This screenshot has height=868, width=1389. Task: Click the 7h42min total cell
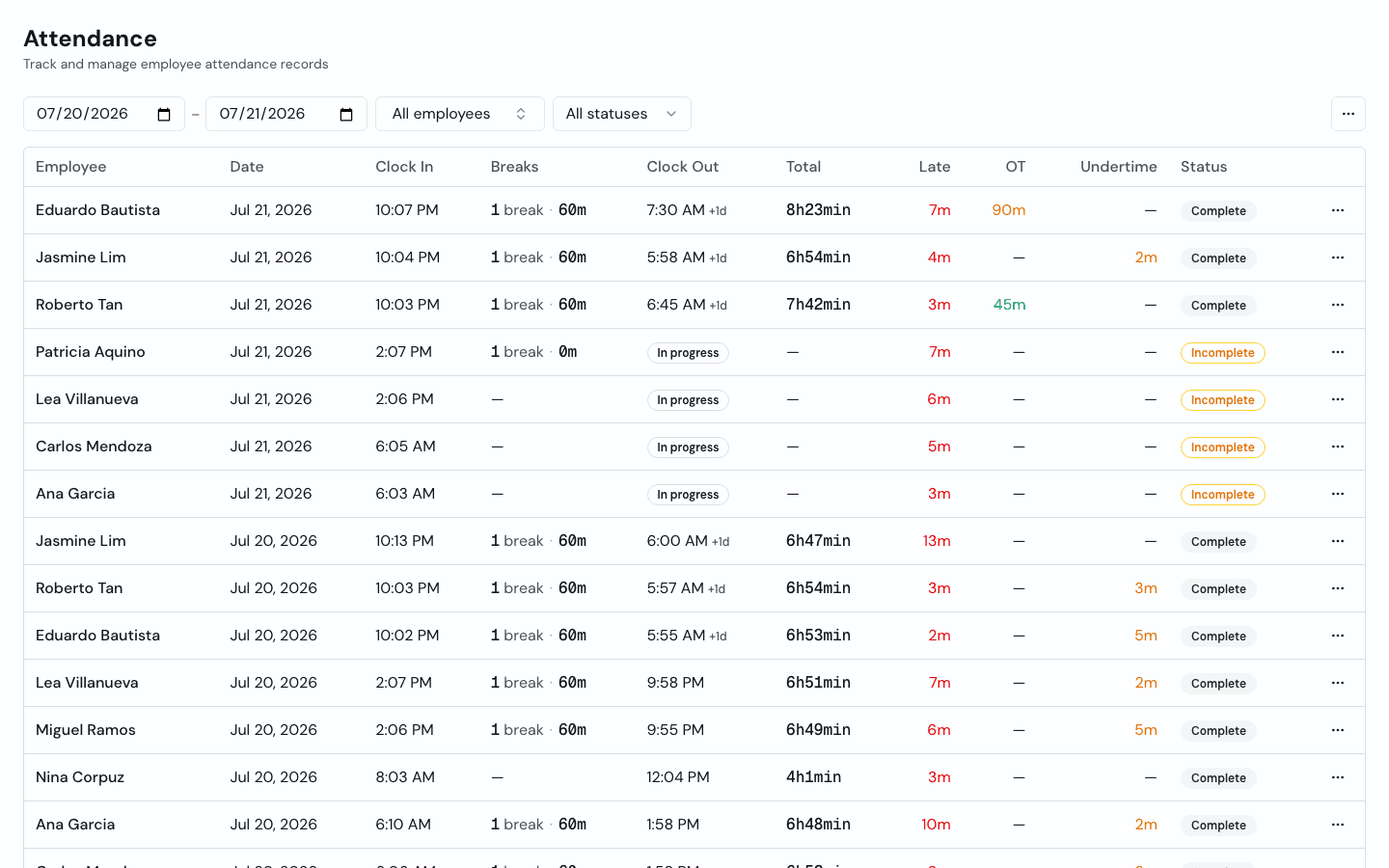point(818,305)
